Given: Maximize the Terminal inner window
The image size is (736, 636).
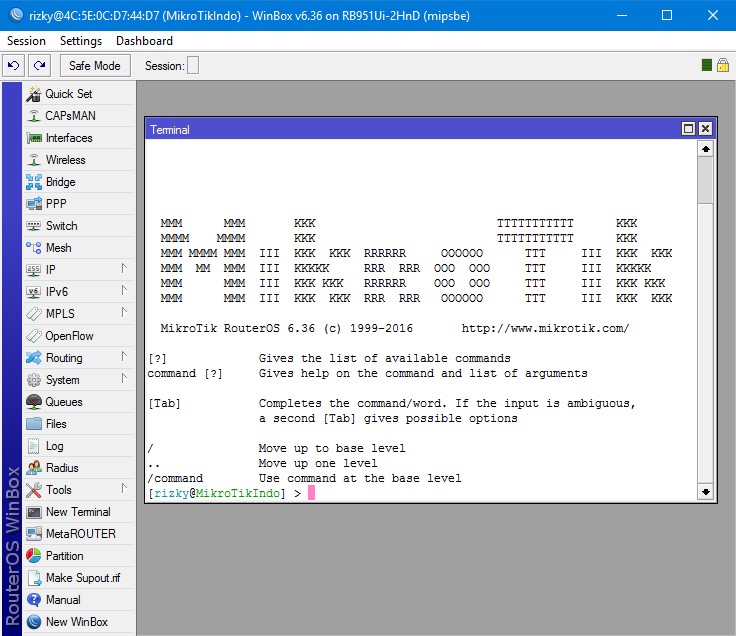Looking at the screenshot, I should pos(688,129).
